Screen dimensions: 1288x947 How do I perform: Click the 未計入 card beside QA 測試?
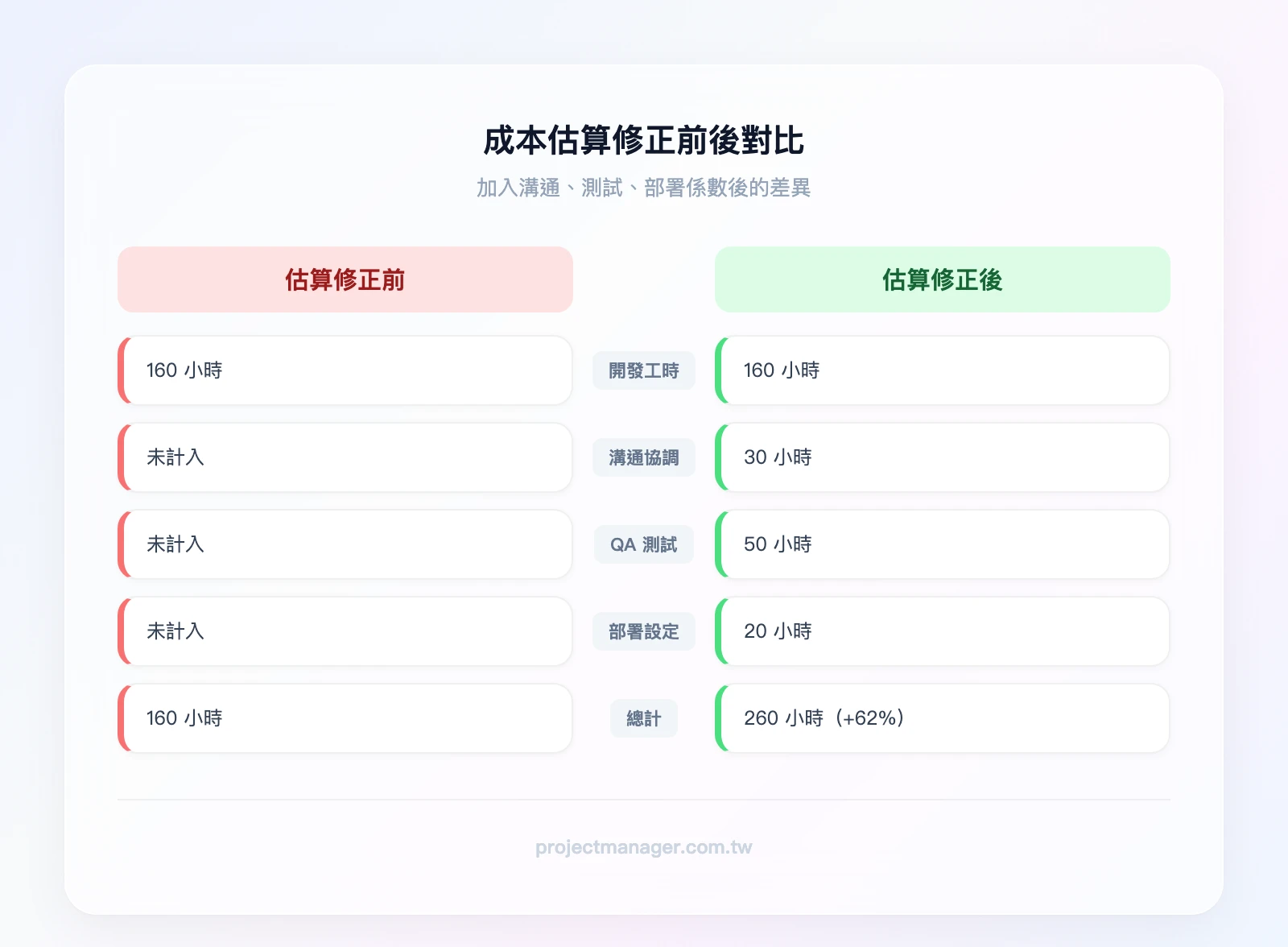[345, 544]
